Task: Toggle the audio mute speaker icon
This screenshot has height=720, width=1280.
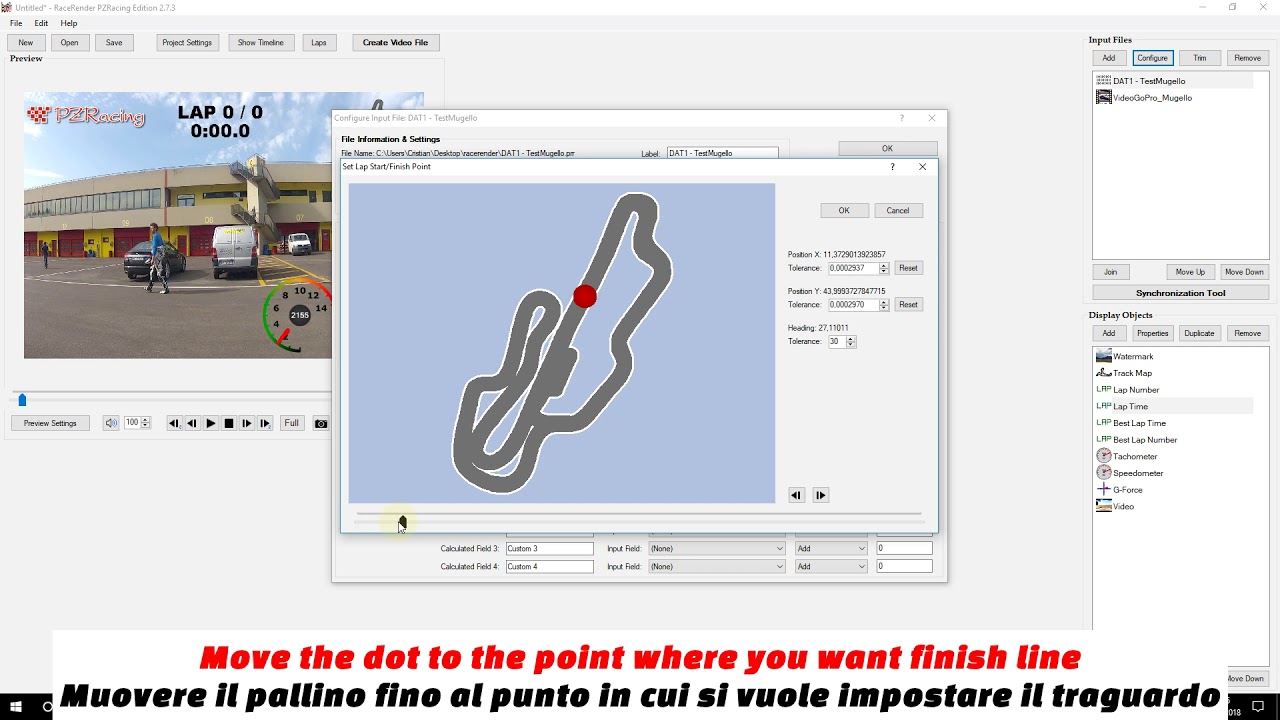Action: coord(111,423)
